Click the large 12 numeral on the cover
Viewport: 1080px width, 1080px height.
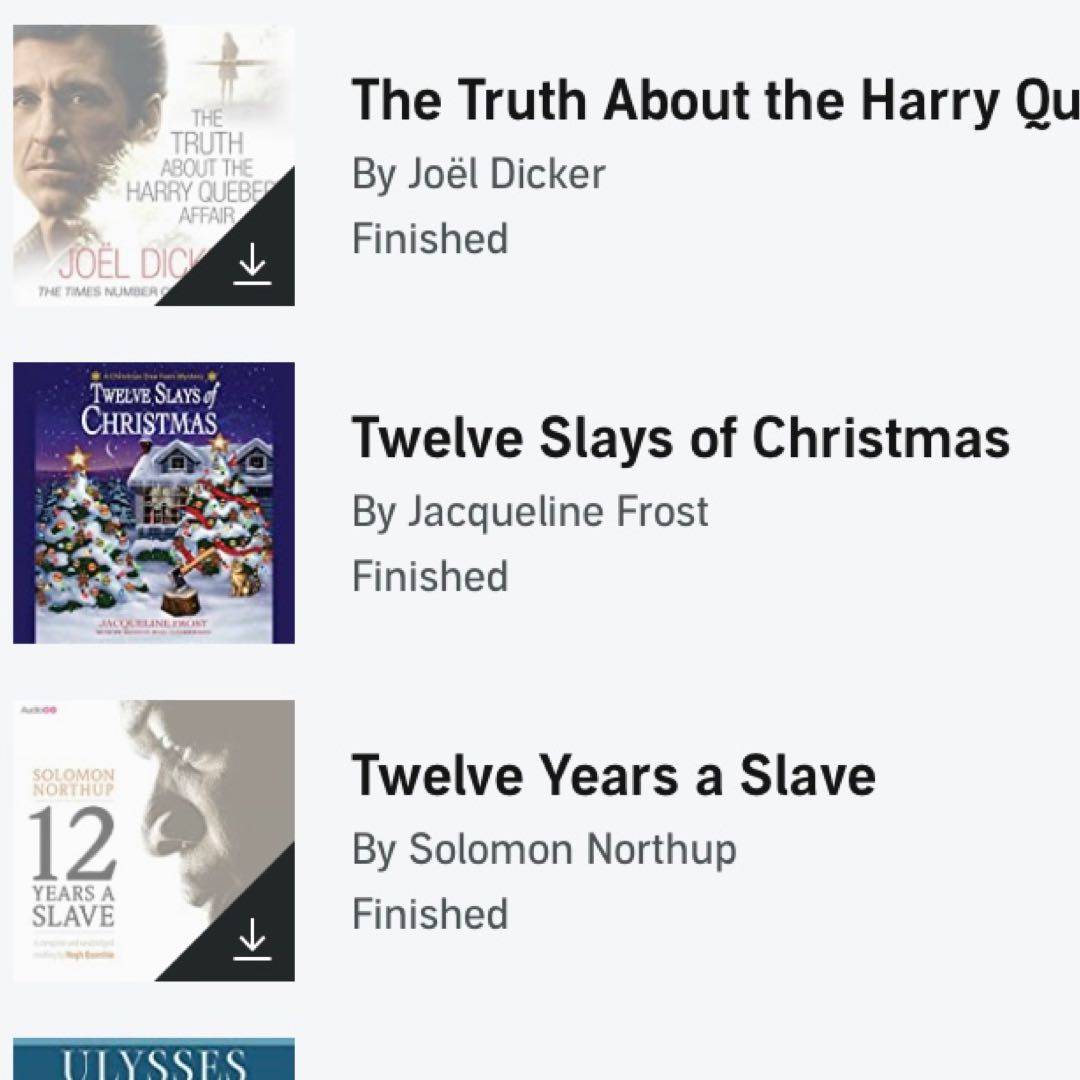point(72,843)
